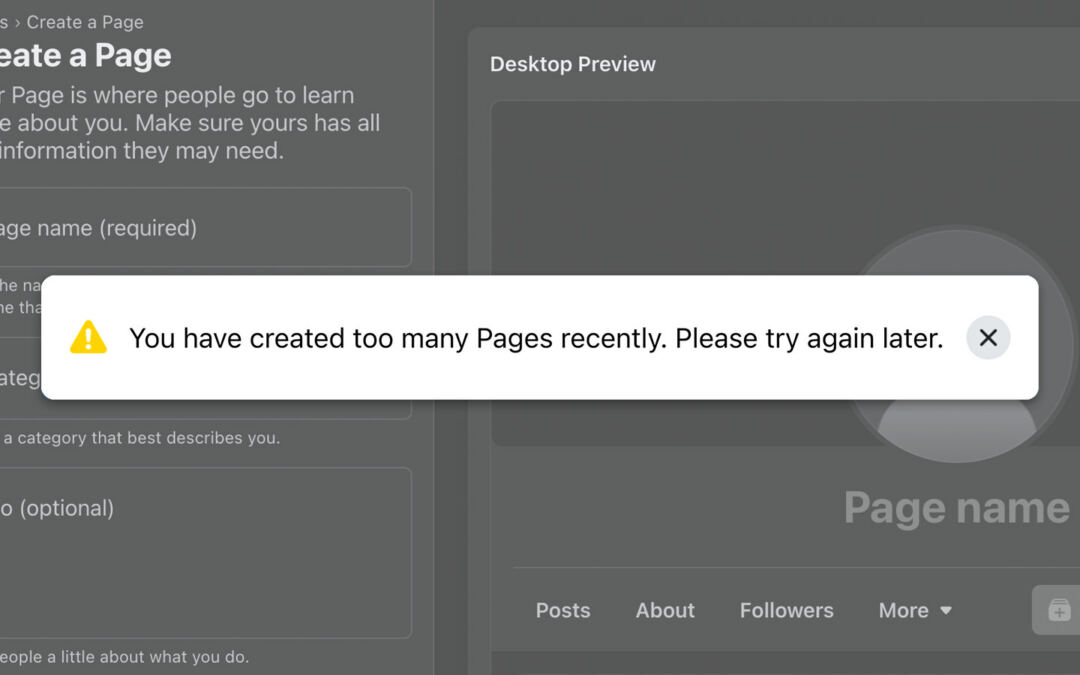Click the Page name placeholder in preview
Image resolution: width=1080 pixels, height=675 pixels.
tap(956, 508)
